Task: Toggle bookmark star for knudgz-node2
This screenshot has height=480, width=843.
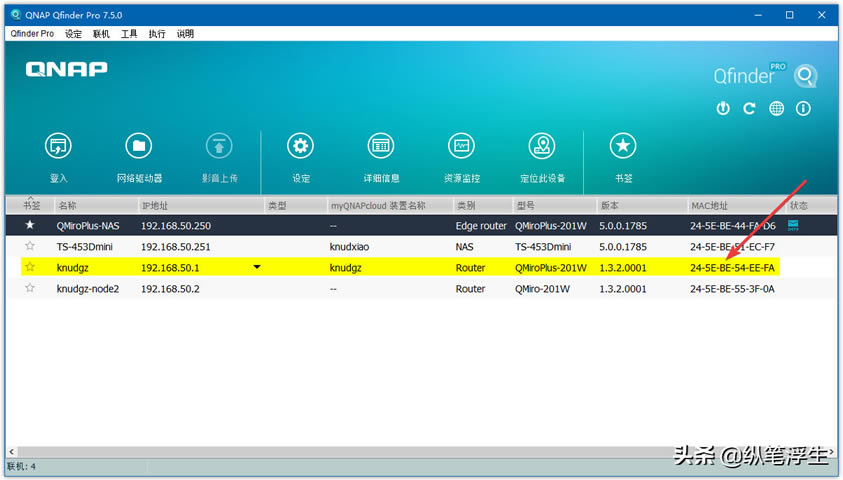Action: coord(30,288)
